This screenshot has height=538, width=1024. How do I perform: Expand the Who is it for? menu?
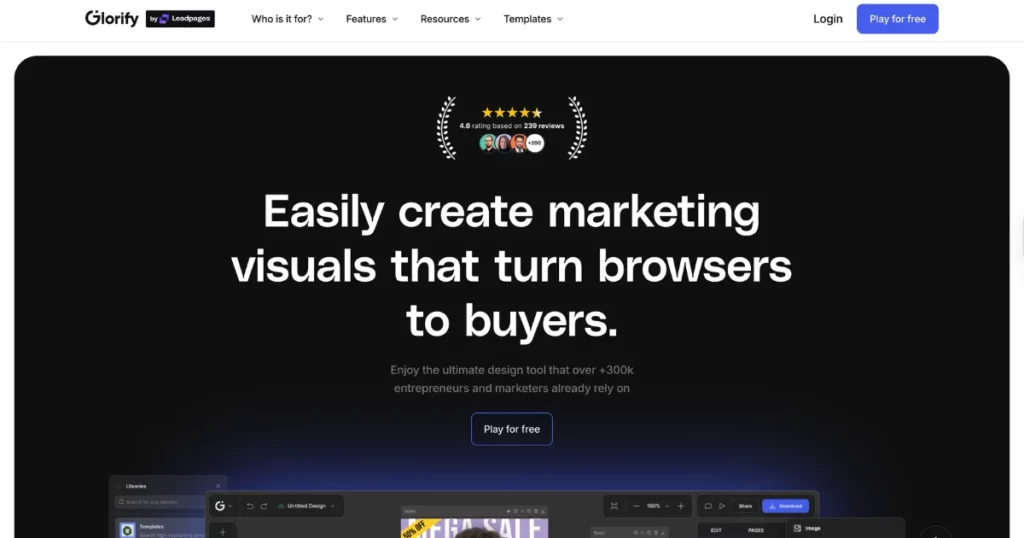(287, 19)
